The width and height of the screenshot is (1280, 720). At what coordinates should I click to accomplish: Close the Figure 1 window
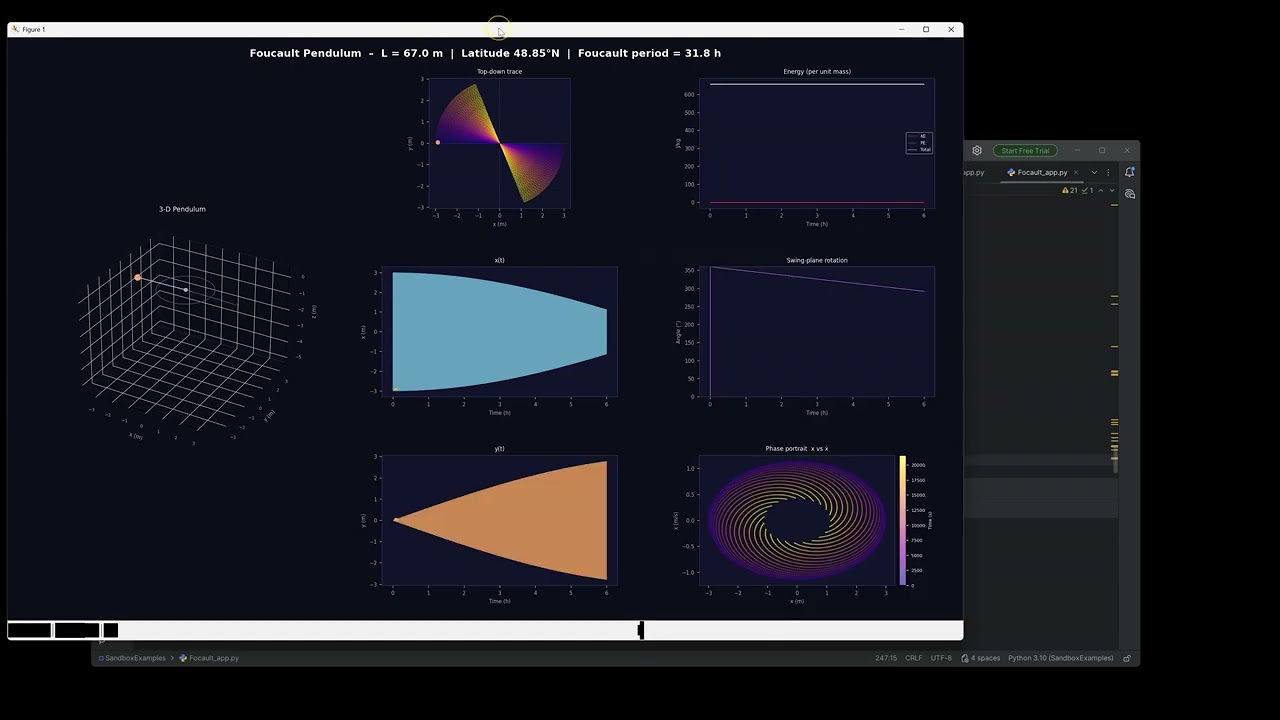point(951,29)
